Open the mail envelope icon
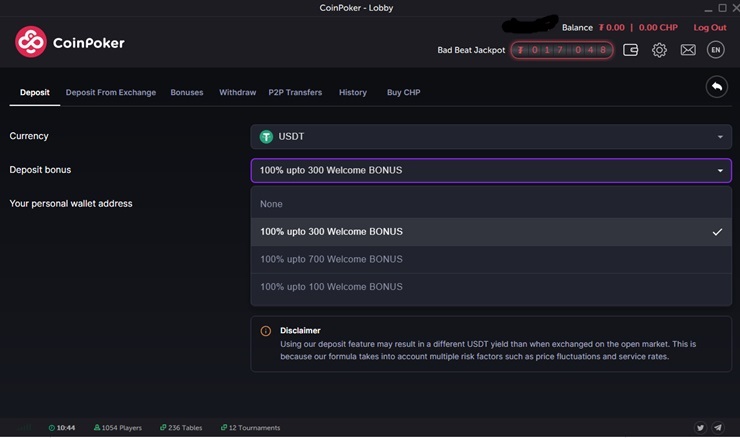This screenshot has width=740, height=438. point(688,50)
